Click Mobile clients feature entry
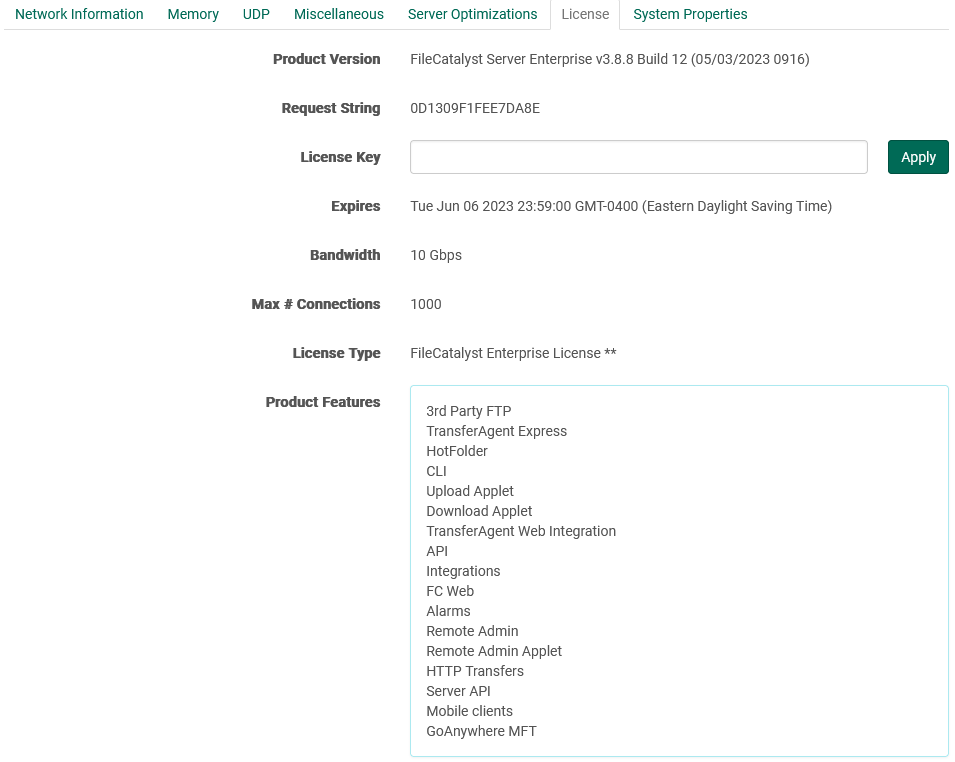Viewport: 955px width, 762px height. pyautogui.click(x=470, y=711)
